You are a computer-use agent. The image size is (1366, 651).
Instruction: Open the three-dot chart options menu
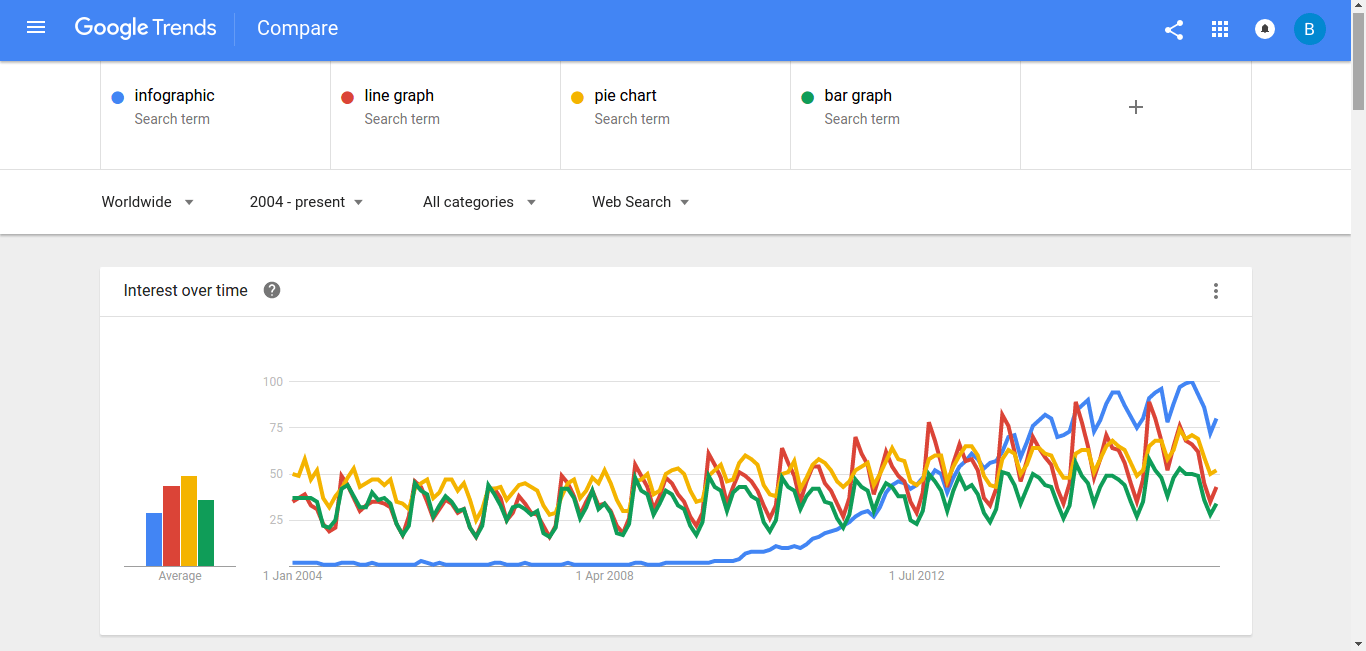pyautogui.click(x=1216, y=291)
